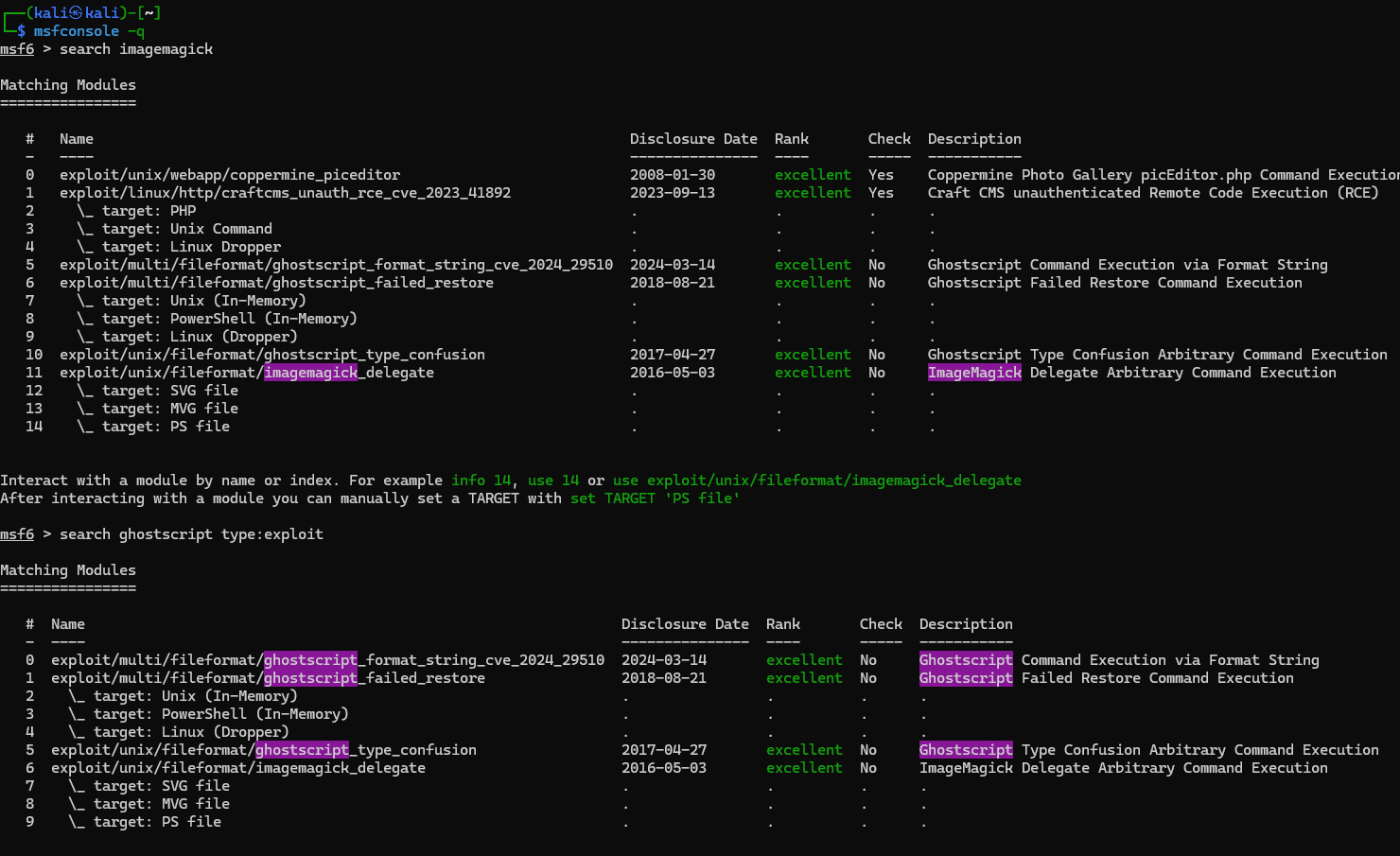Click highlighted 'Ghostscript' before 'Type Confusion' description
This screenshot has height=856, width=1400.
[x=966, y=750]
